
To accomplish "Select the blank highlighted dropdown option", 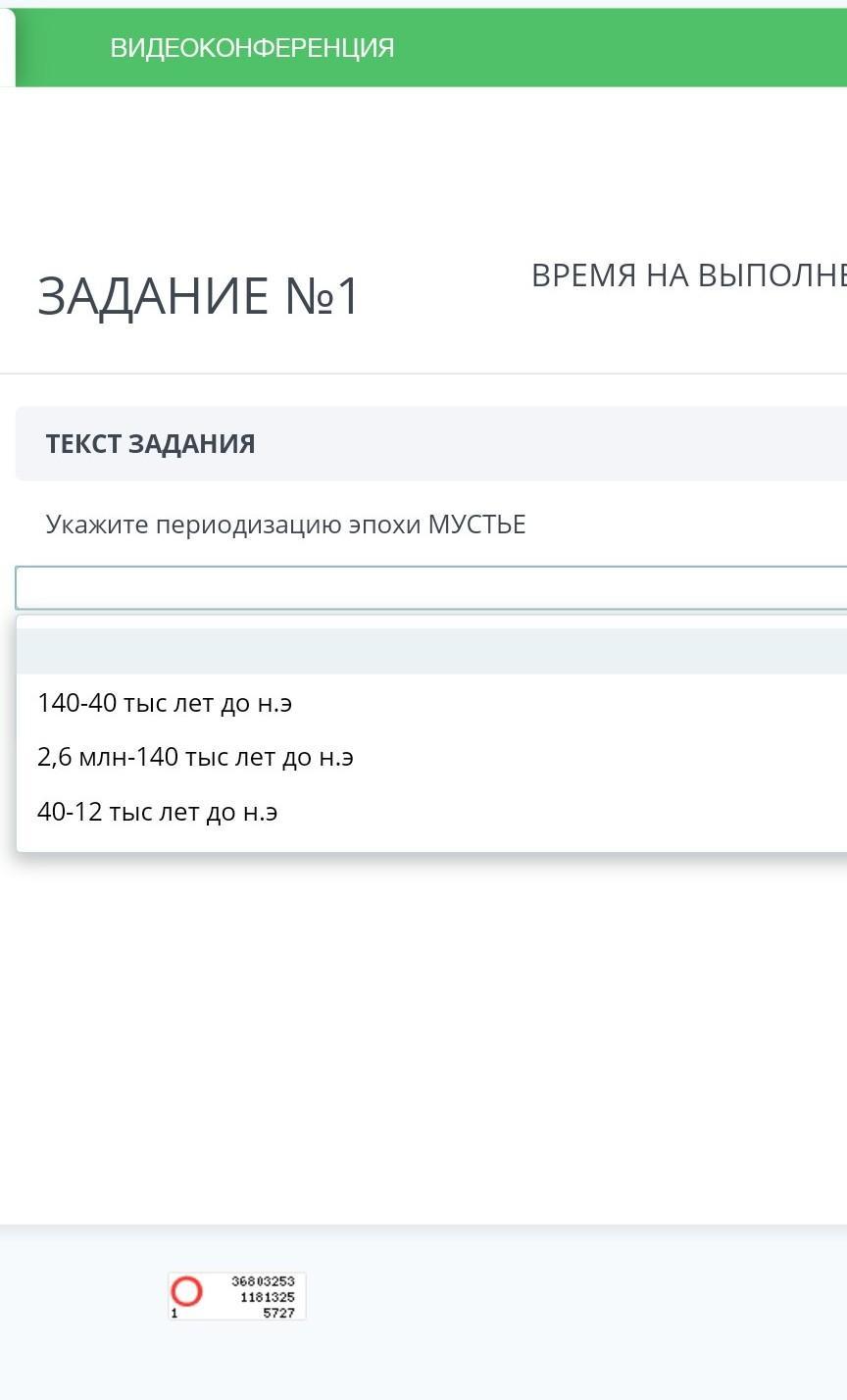I will point(431,651).
